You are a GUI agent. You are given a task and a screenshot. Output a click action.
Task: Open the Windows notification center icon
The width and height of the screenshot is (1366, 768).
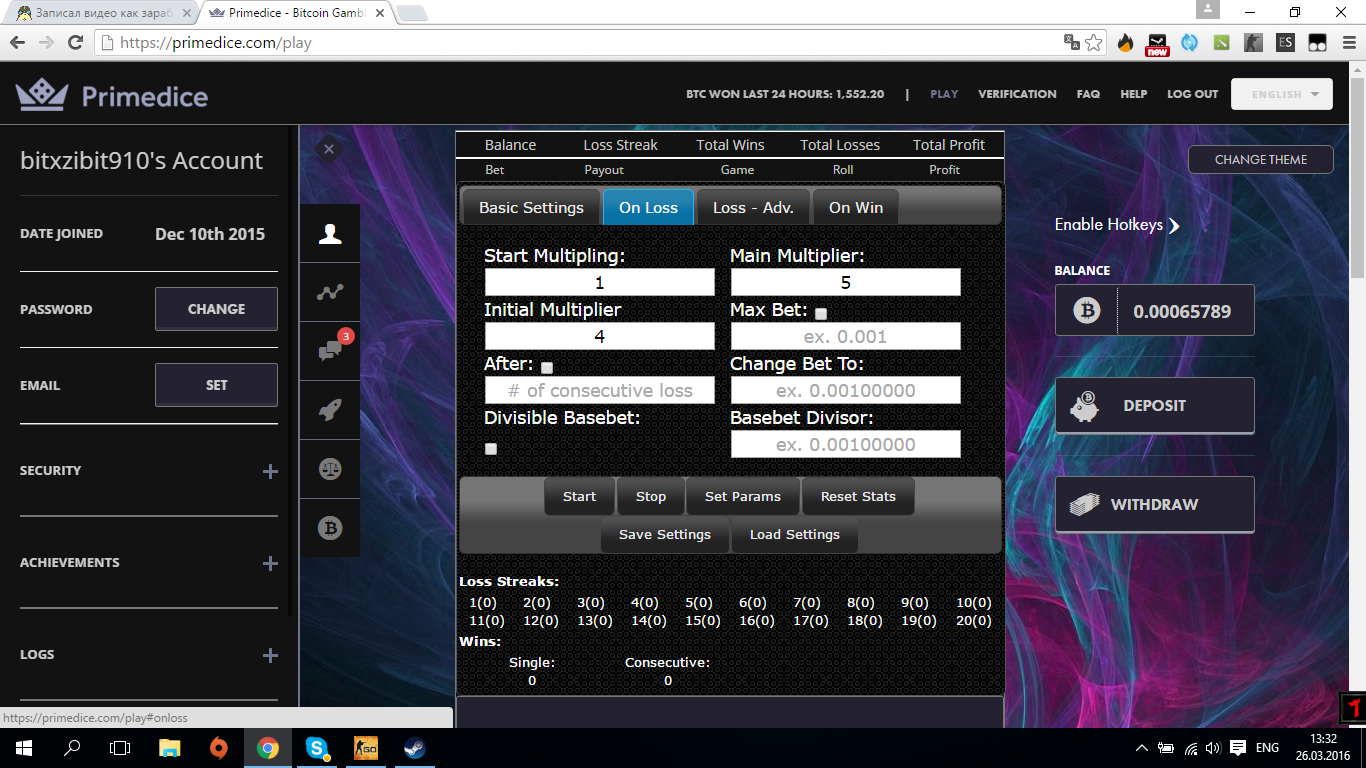[1238, 748]
